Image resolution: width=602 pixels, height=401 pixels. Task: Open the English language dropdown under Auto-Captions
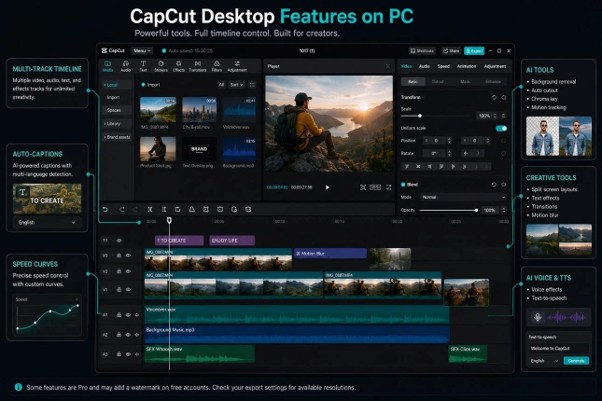point(47,222)
